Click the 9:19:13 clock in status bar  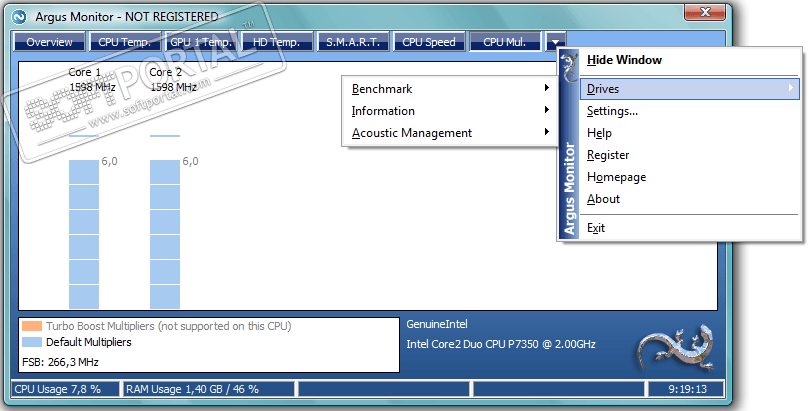pyautogui.click(x=686, y=389)
